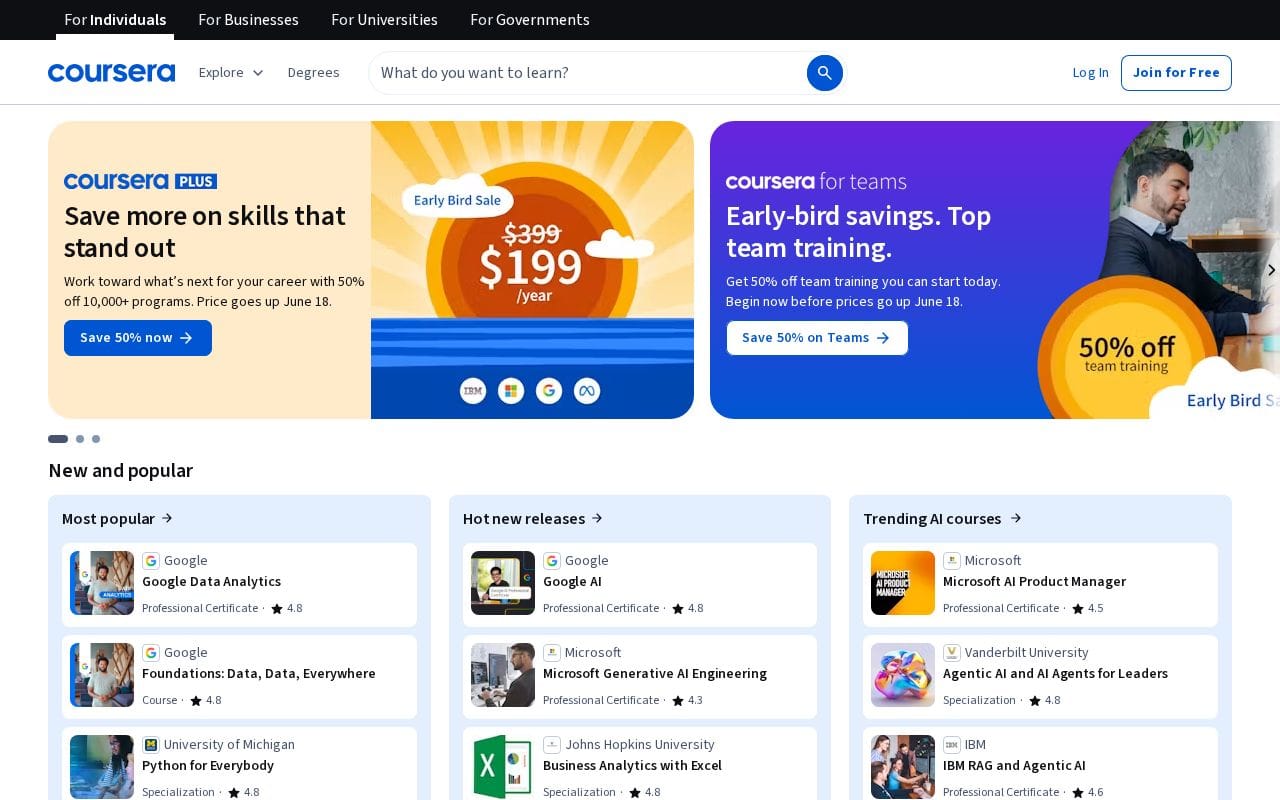Click arrow next to Trending AI courses

click(1016, 518)
